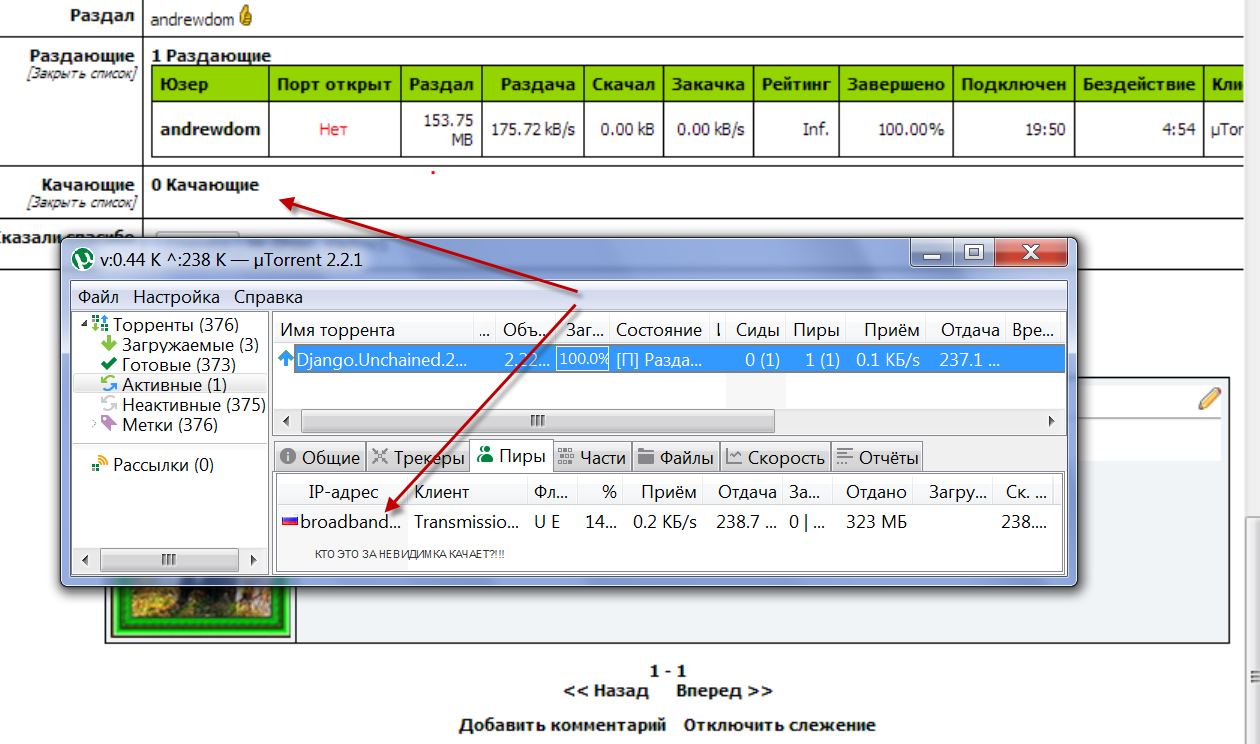Image resolution: width=1260 pixels, height=744 pixels.
Task: Click the µTorrent logo in the title bar
Action: pos(83,260)
